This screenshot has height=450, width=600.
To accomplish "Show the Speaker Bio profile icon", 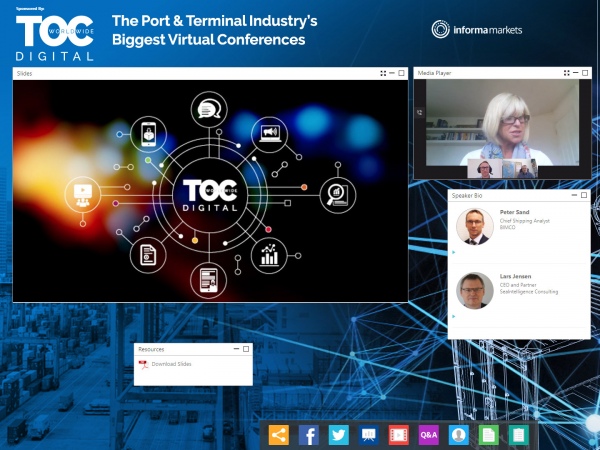I will coord(458,435).
